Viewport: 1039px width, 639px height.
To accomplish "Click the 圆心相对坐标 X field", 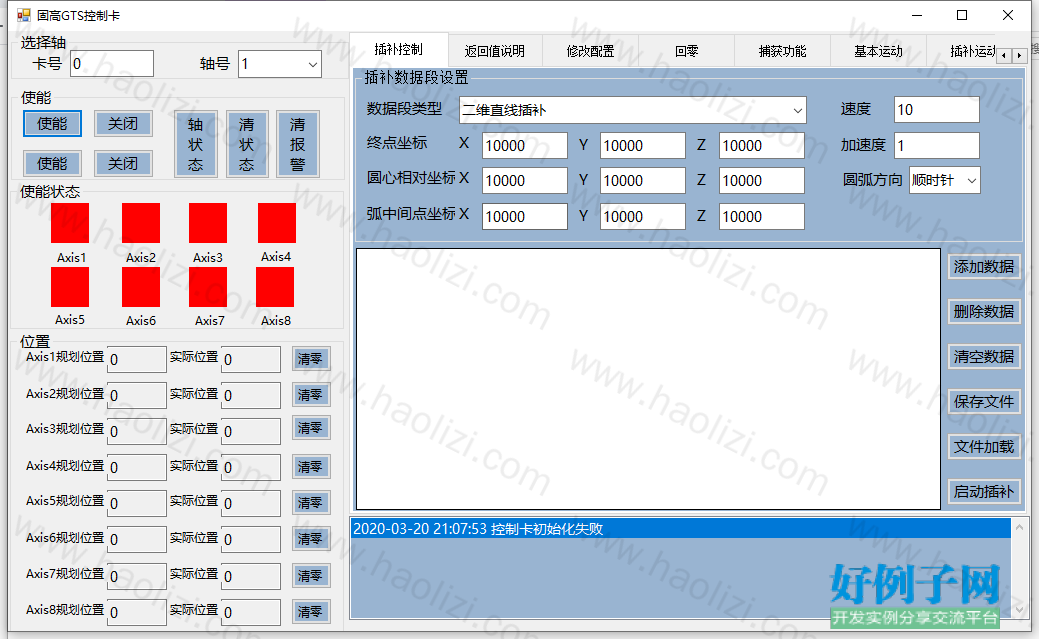I will point(525,180).
